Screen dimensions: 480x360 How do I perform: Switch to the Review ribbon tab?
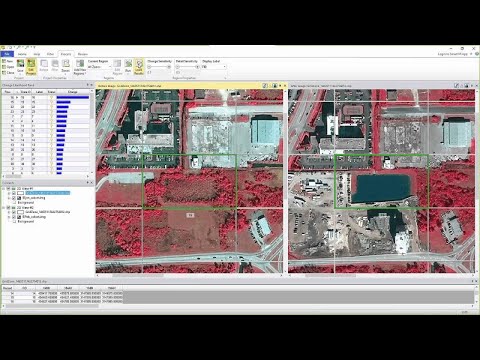[x=83, y=54]
